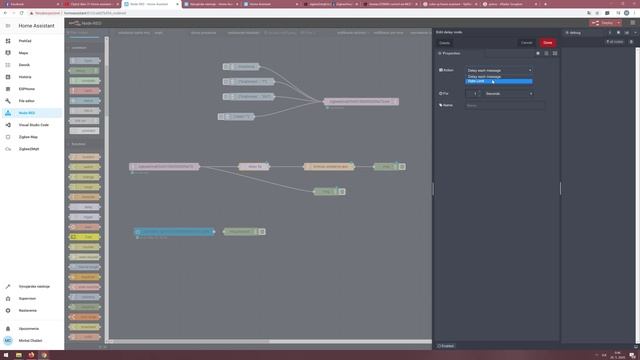
Task: Open Nastavenia settings in the sidebar
Action: click(x=32, y=311)
